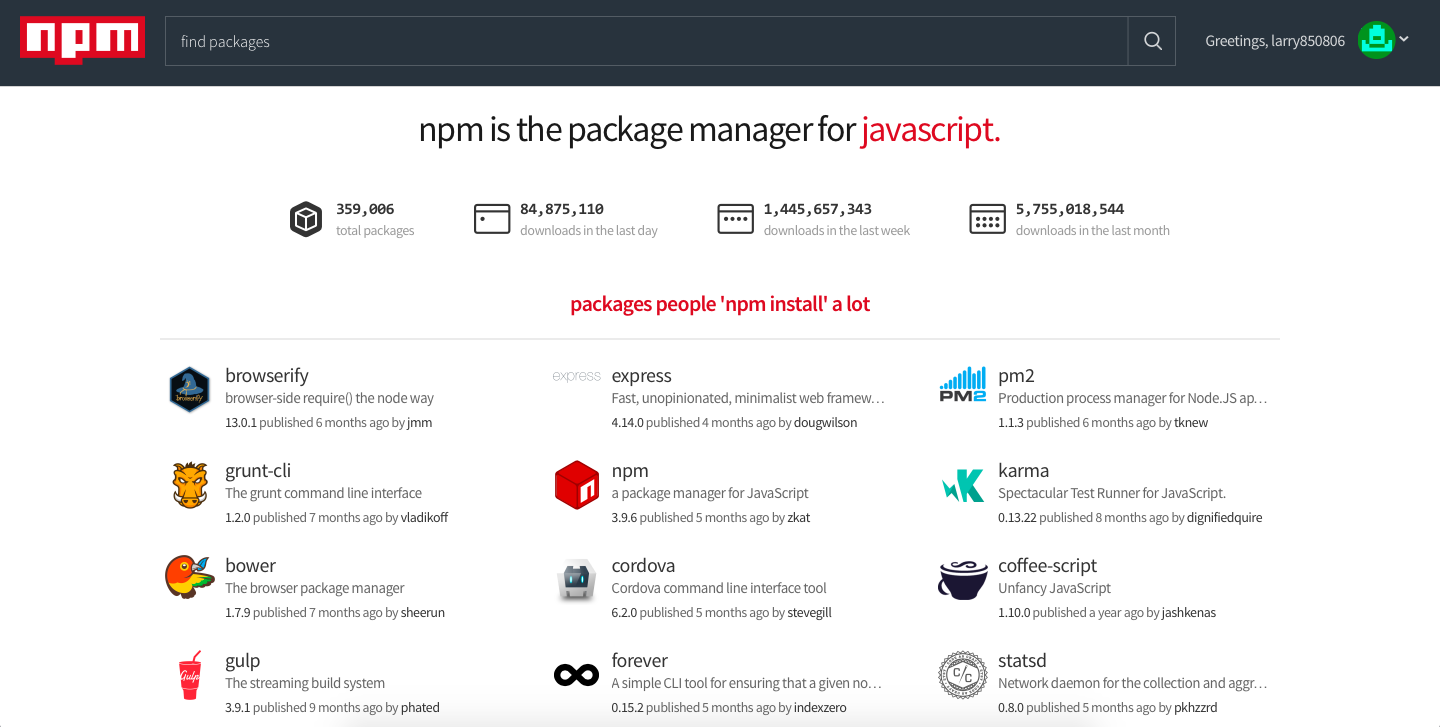1440x727 pixels.
Task: Click the total packages cube icon
Action: coord(305,219)
